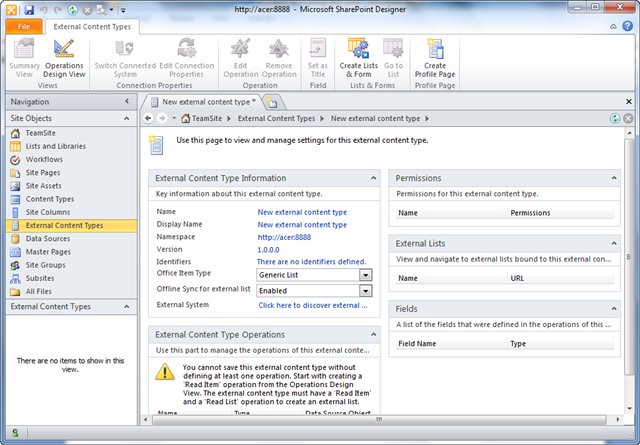640x445 pixels.
Task: Collapse External Content Types navigation section
Action: [x=127, y=307]
